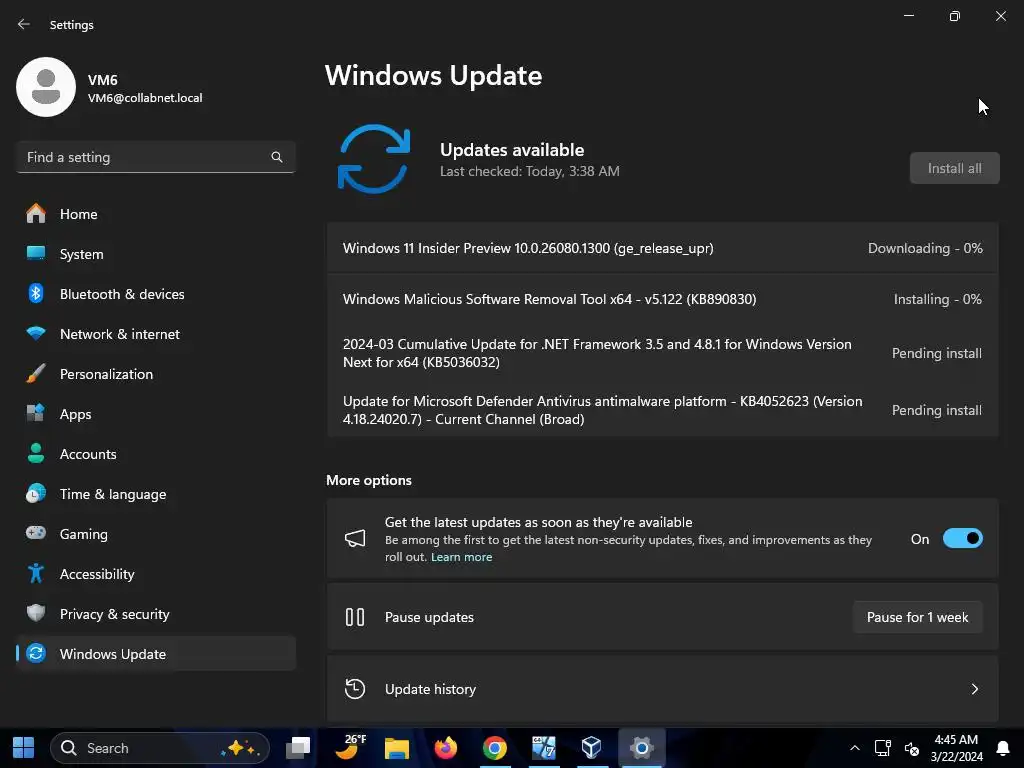Click the Find a setting search field
1024x768 pixels.
[155, 157]
